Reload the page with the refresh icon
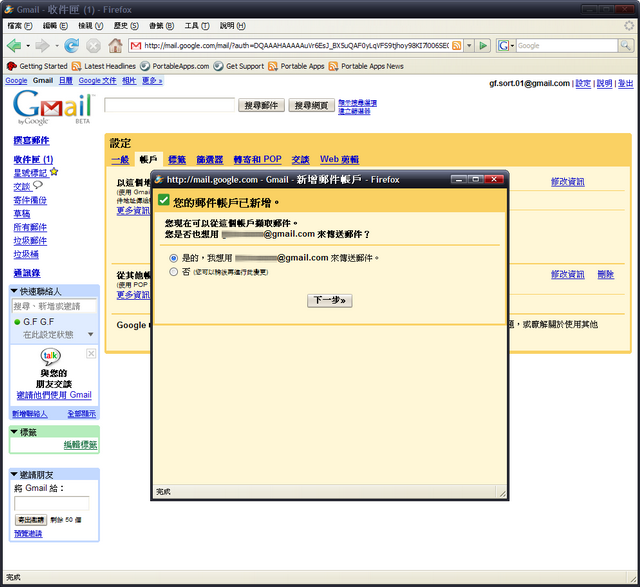Screen dimensions: 640x587 tap(72, 45)
